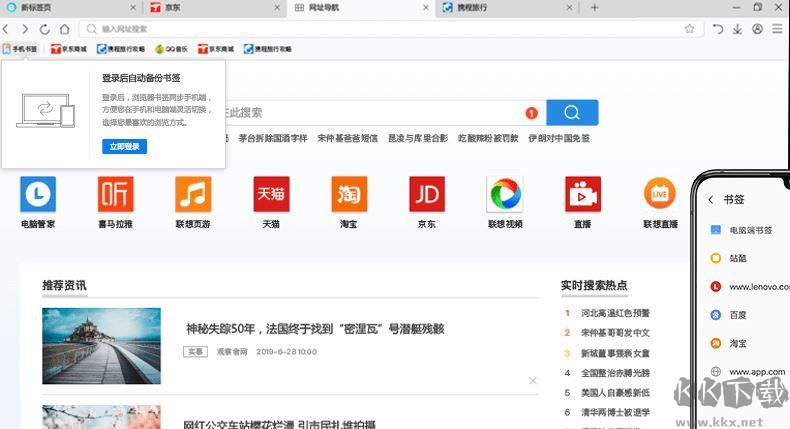
Task: Open the downloads arrow icon
Action: (738, 29)
